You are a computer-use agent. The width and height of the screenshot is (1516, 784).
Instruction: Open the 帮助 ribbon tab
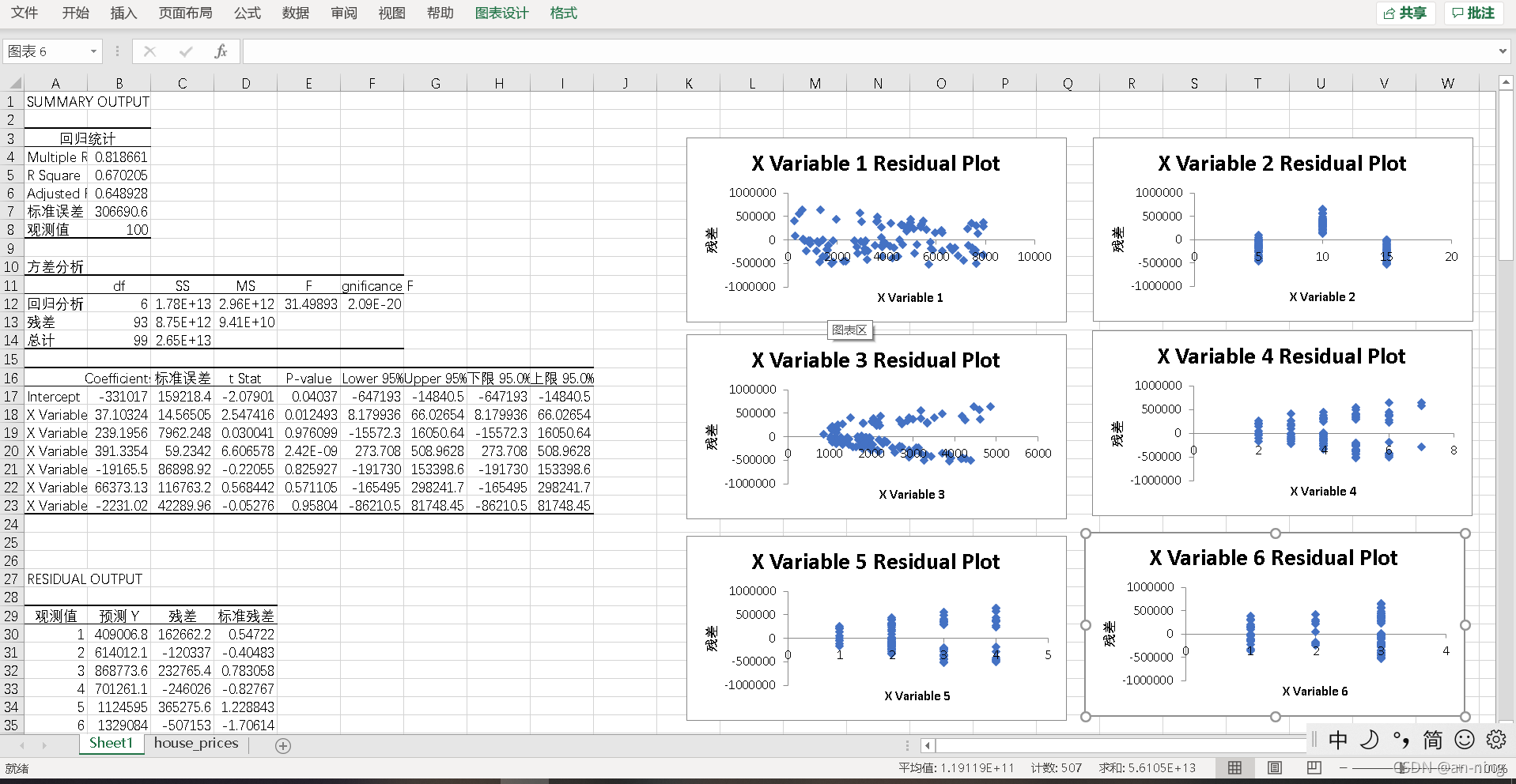click(x=440, y=13)
